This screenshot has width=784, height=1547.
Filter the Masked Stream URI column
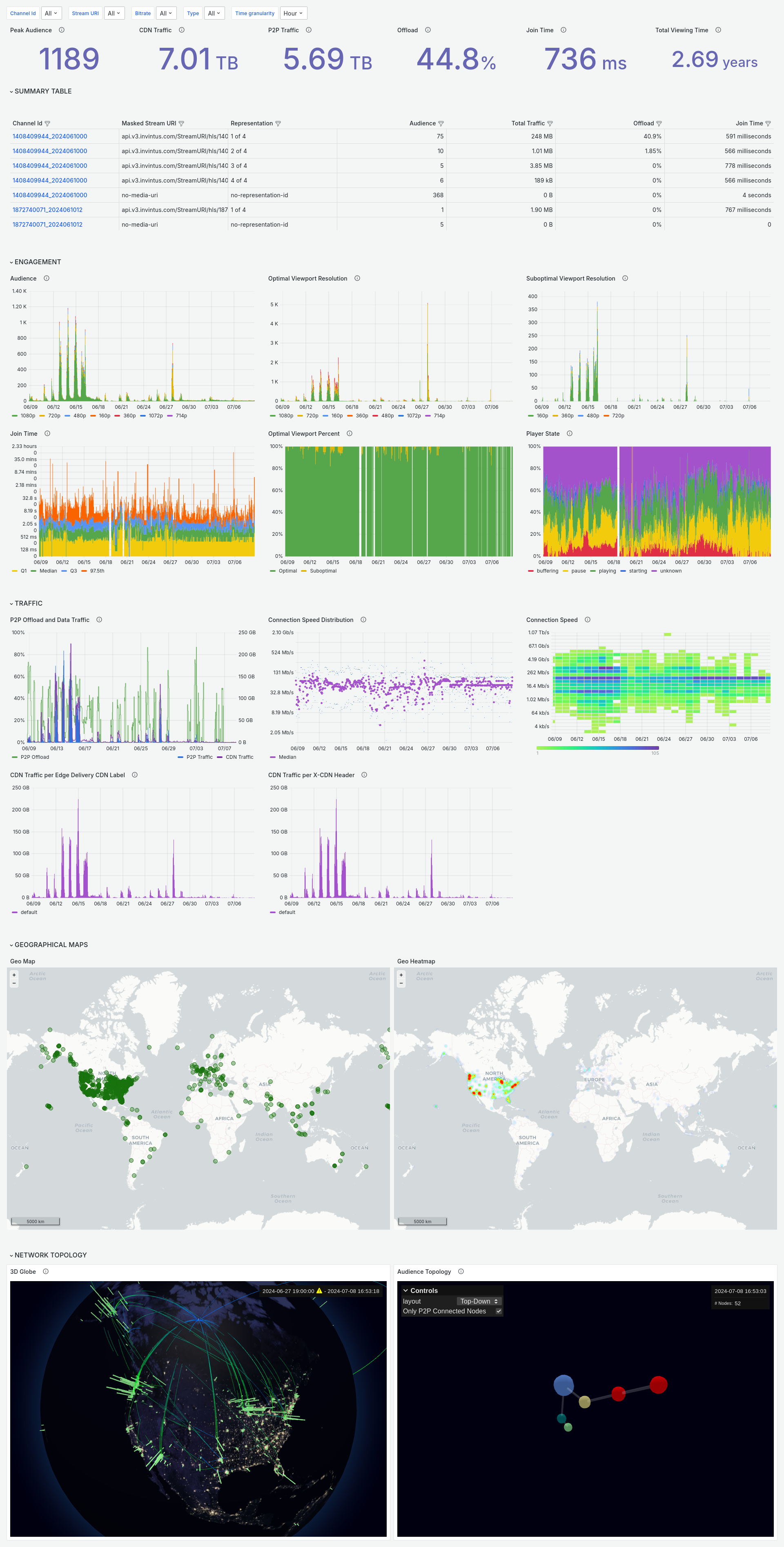tap(181, 124)
